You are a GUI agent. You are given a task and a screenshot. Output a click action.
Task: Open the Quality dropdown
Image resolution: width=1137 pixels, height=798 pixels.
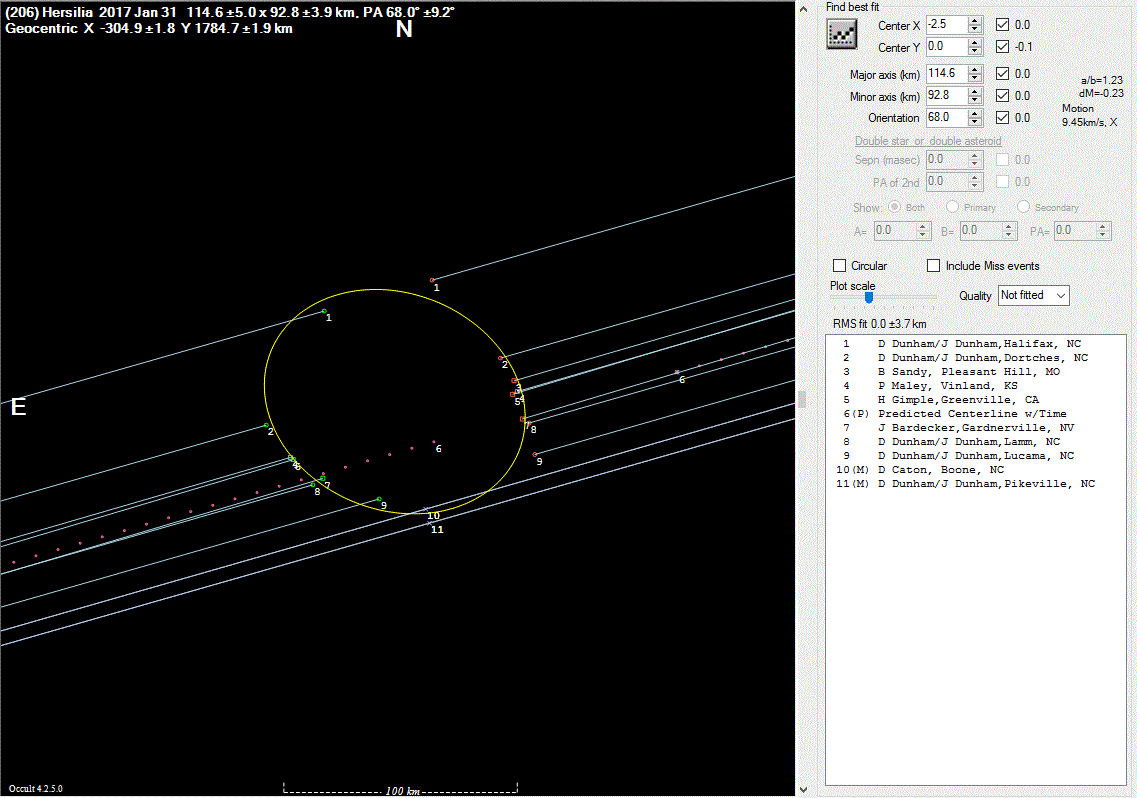pyautogui.click(x=1033, y=295)
